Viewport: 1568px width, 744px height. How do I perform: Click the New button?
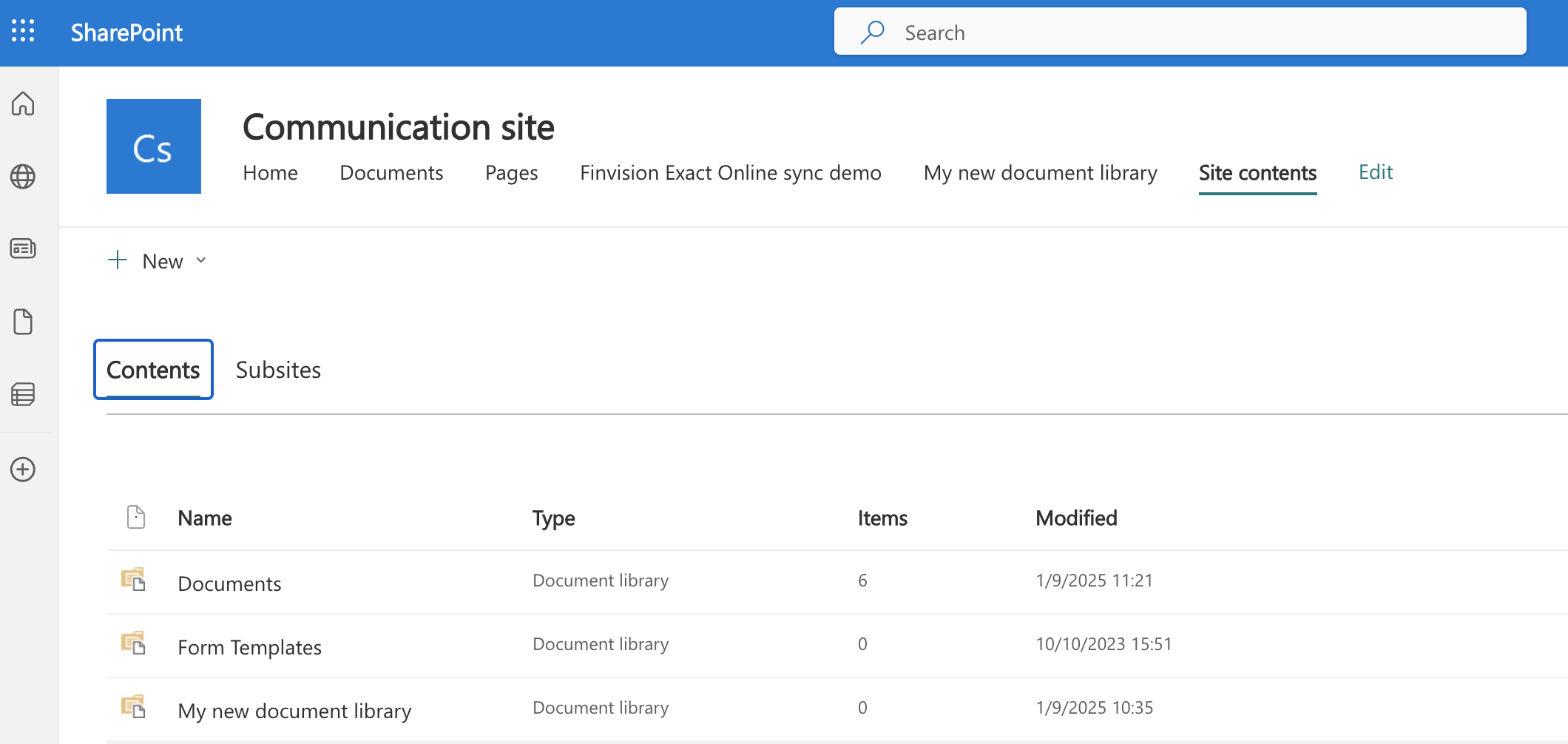click(158, 261)
